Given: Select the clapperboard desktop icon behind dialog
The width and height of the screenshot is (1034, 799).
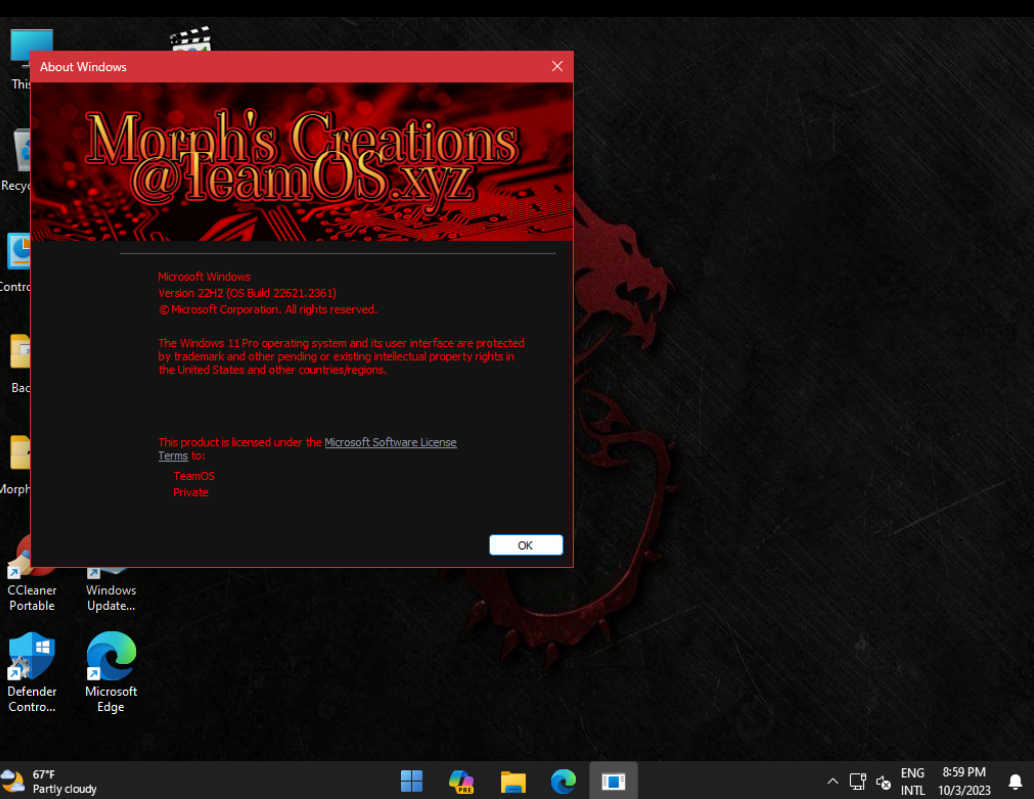Looking at the screenshot, I should [x=190, y=38].
